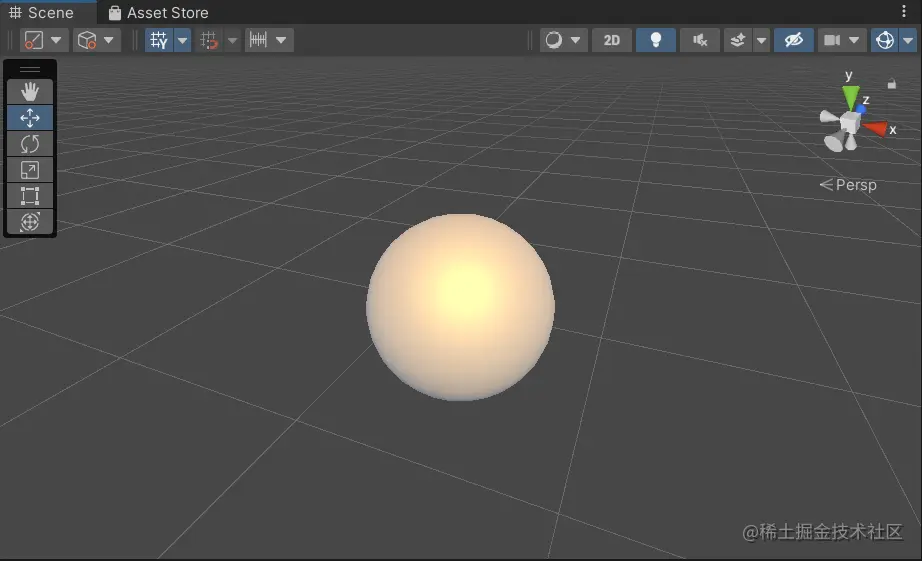
Task: Click the tool handle position icon
Action: 34,40
